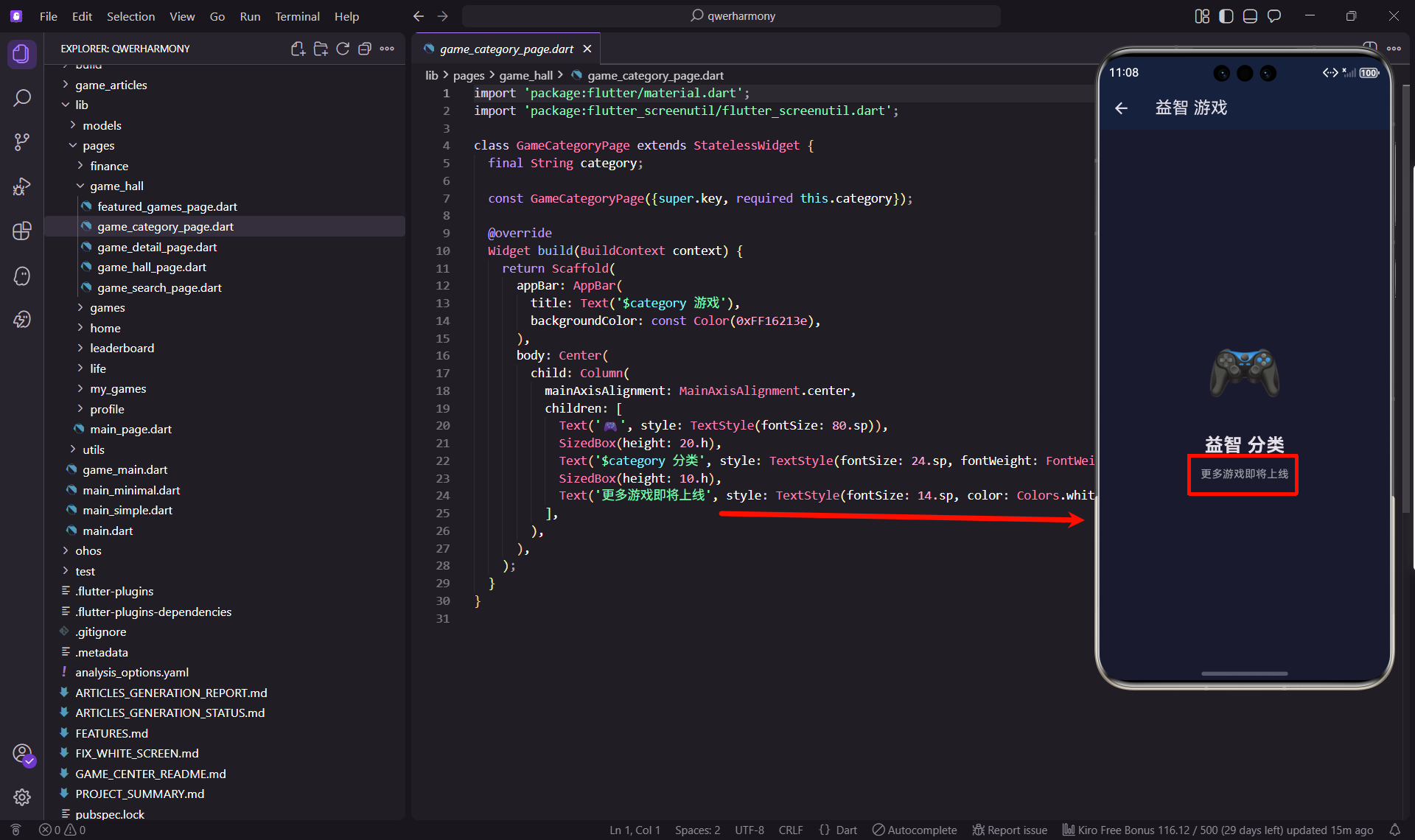Open the Extensions view
1415x840 pixels.
(x=22, y=231)
